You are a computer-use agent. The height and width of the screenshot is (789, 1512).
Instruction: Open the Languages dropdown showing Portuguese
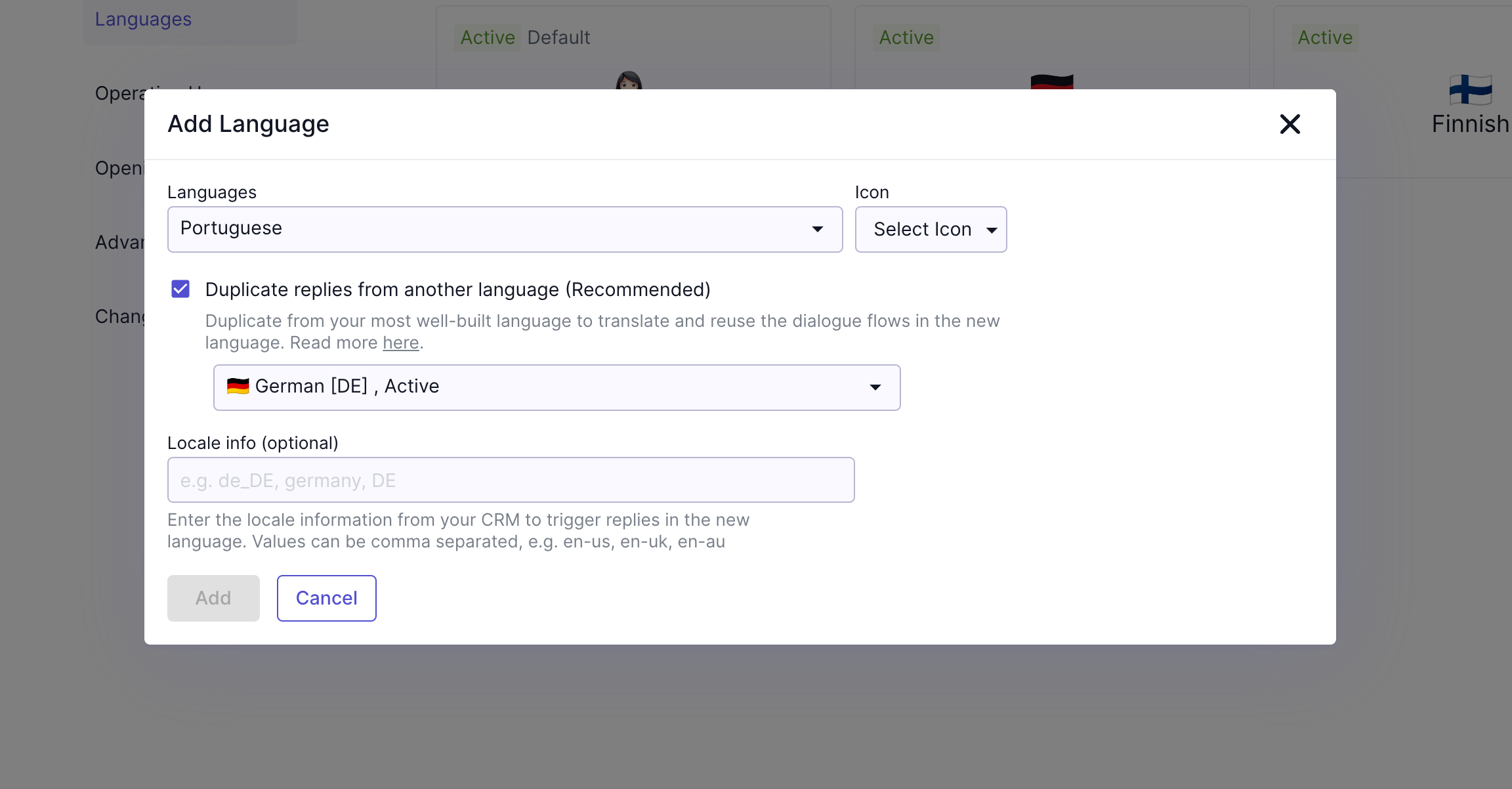(505, 229)
